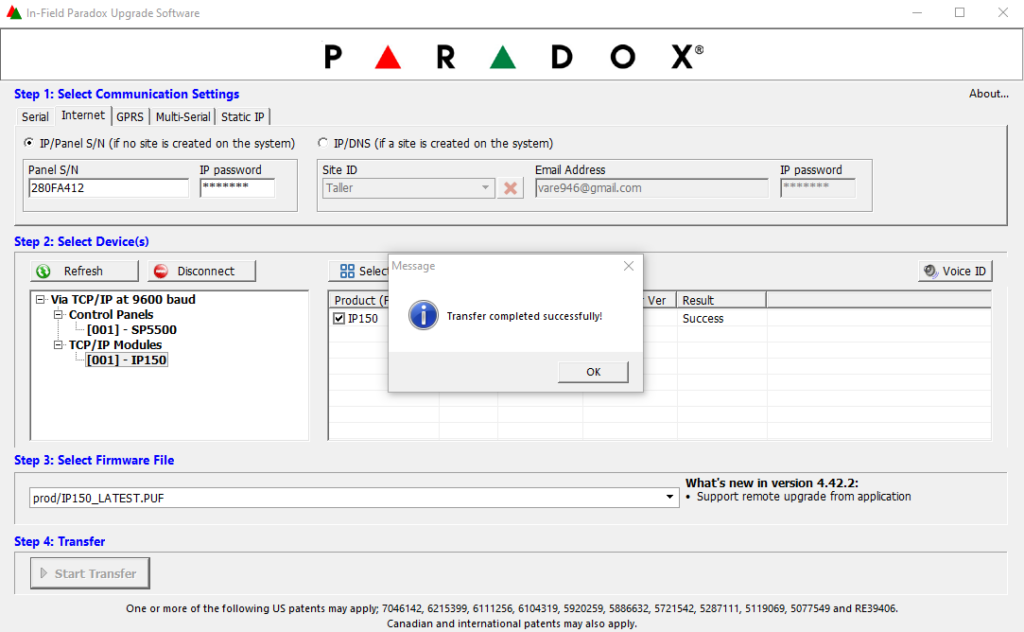Select IP/Panel S/N radio option
This screenshot has width=1024, height=632.
[x=29, y=142]
